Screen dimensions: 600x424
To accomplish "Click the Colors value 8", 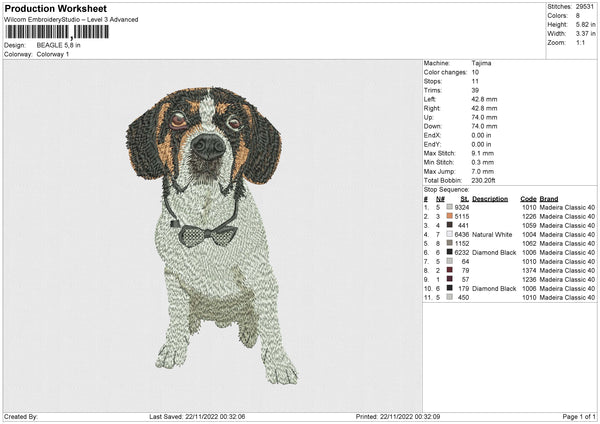I will 578,16.
